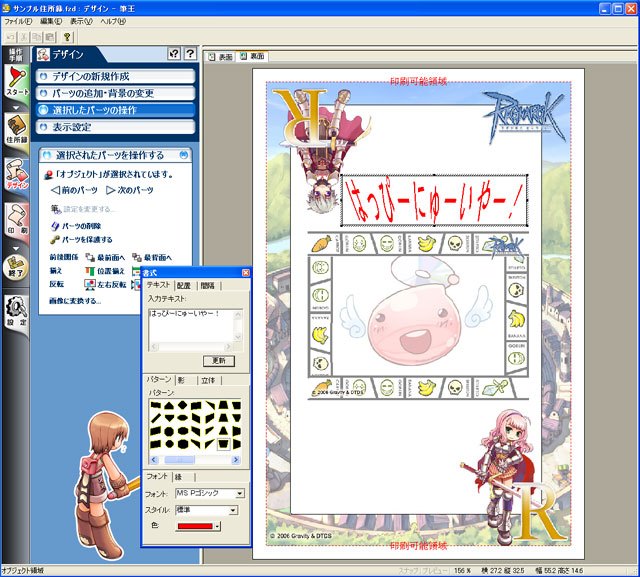Viewport: 640px width, 577px height.
Task: Switch to the 表面 page tab
Action: 225,57
